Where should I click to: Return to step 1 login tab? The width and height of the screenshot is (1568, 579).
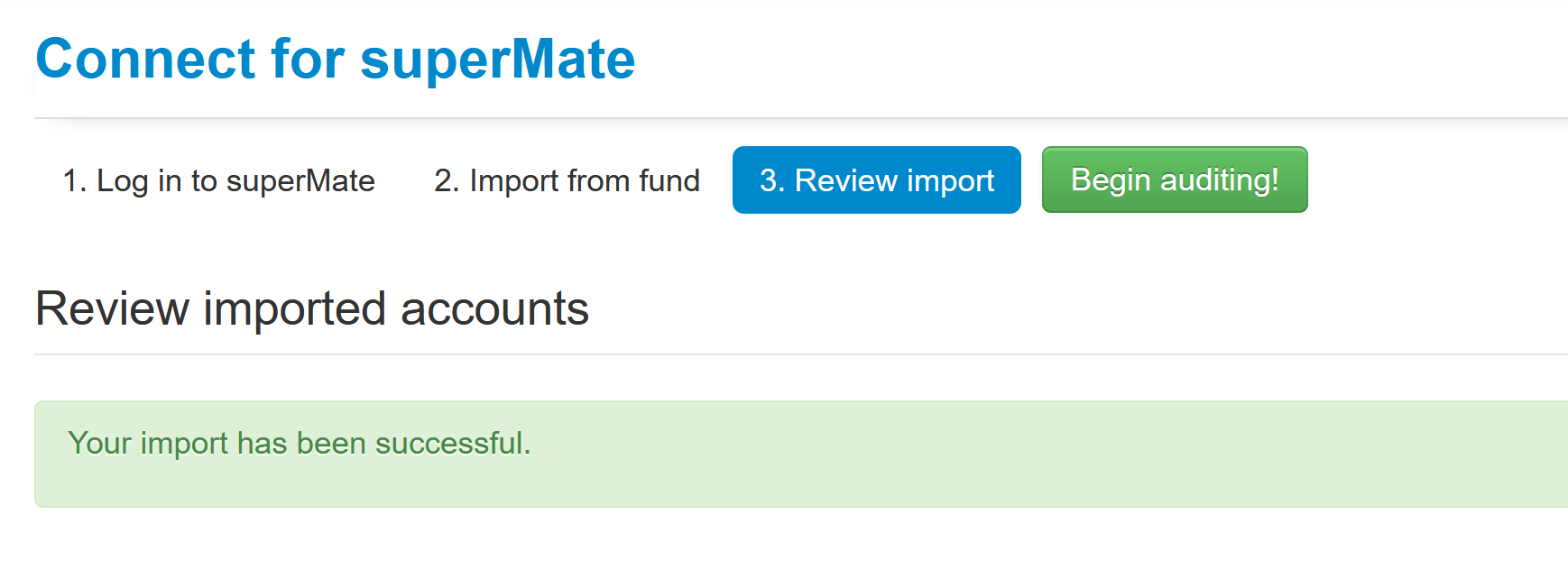coord(218,180)
